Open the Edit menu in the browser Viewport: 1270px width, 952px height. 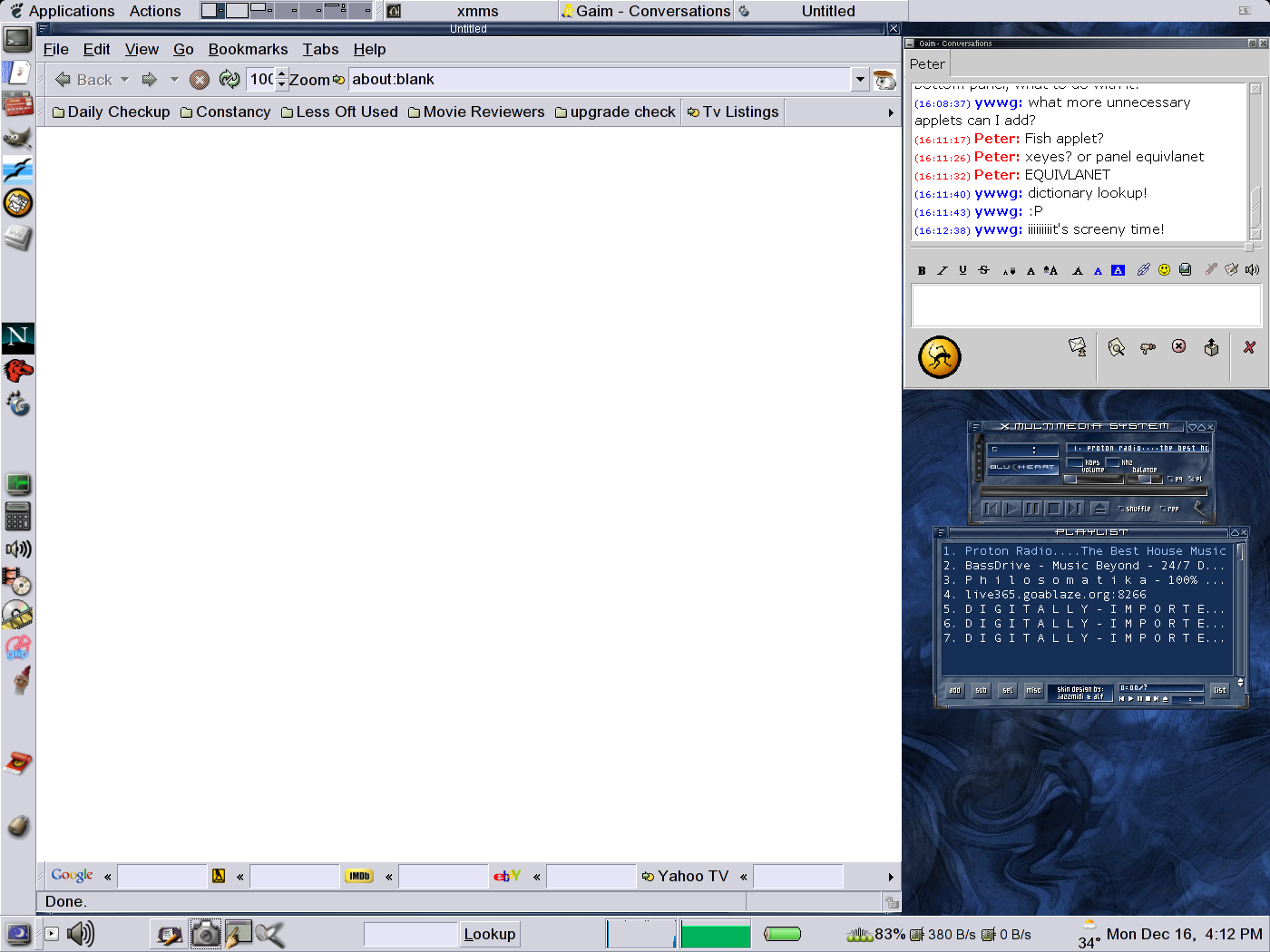[x=96, y=49]
